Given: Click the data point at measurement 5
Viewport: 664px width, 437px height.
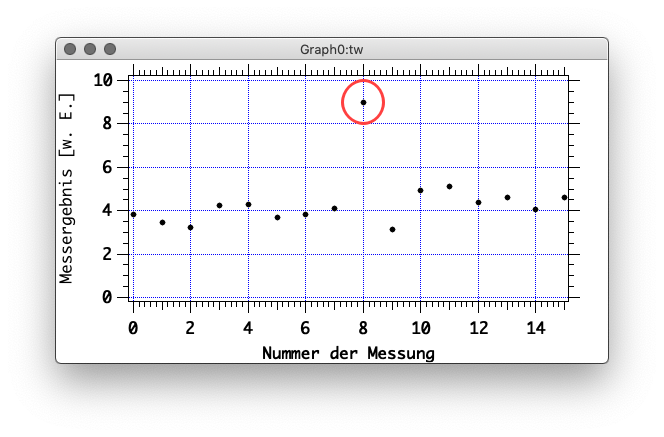Looking at the screenshot, I should [277, 218].
